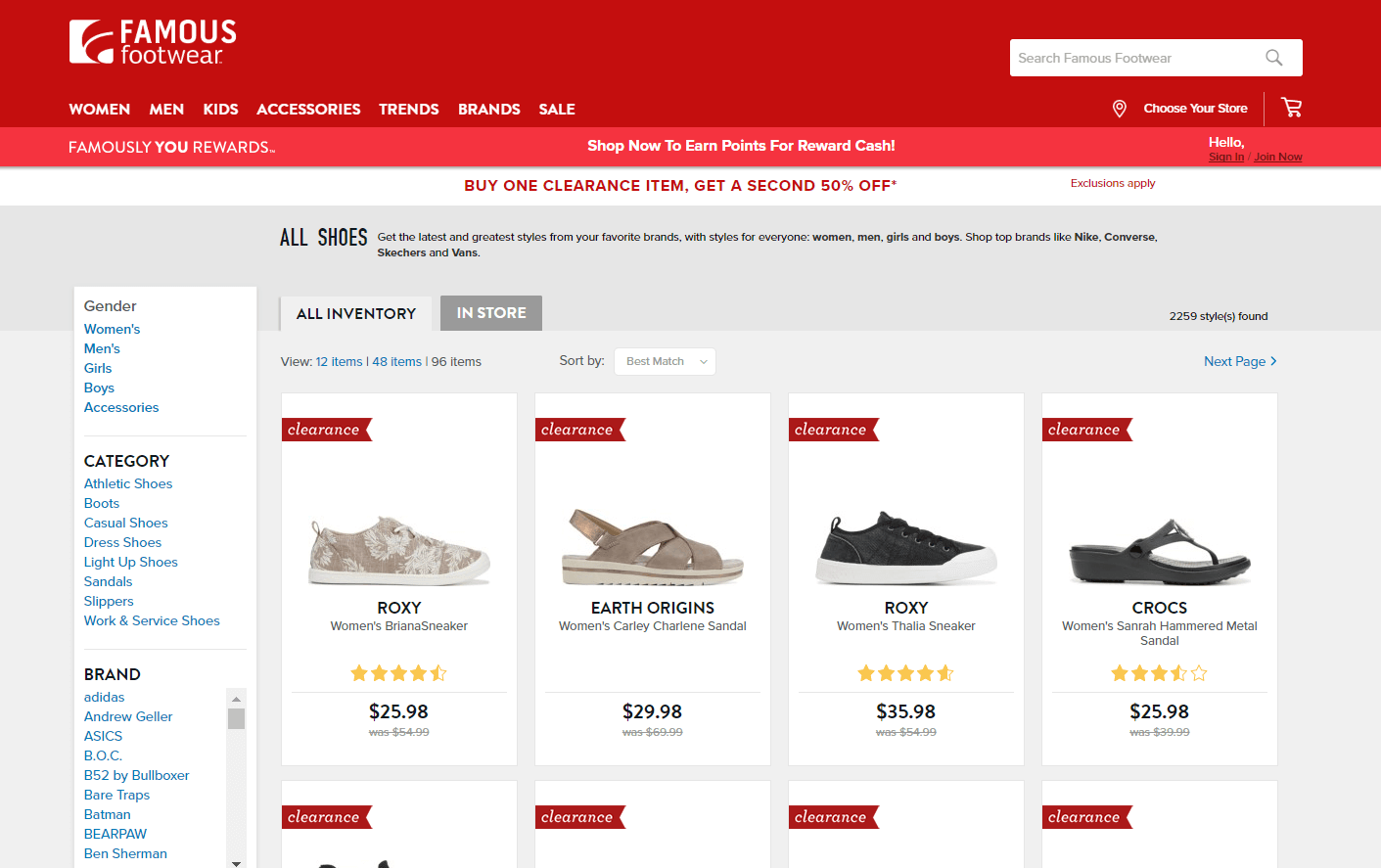Click star rating of Crocs Sanrah Sandal
The height and width of the screenshot is (868, 1381).
1160,673
